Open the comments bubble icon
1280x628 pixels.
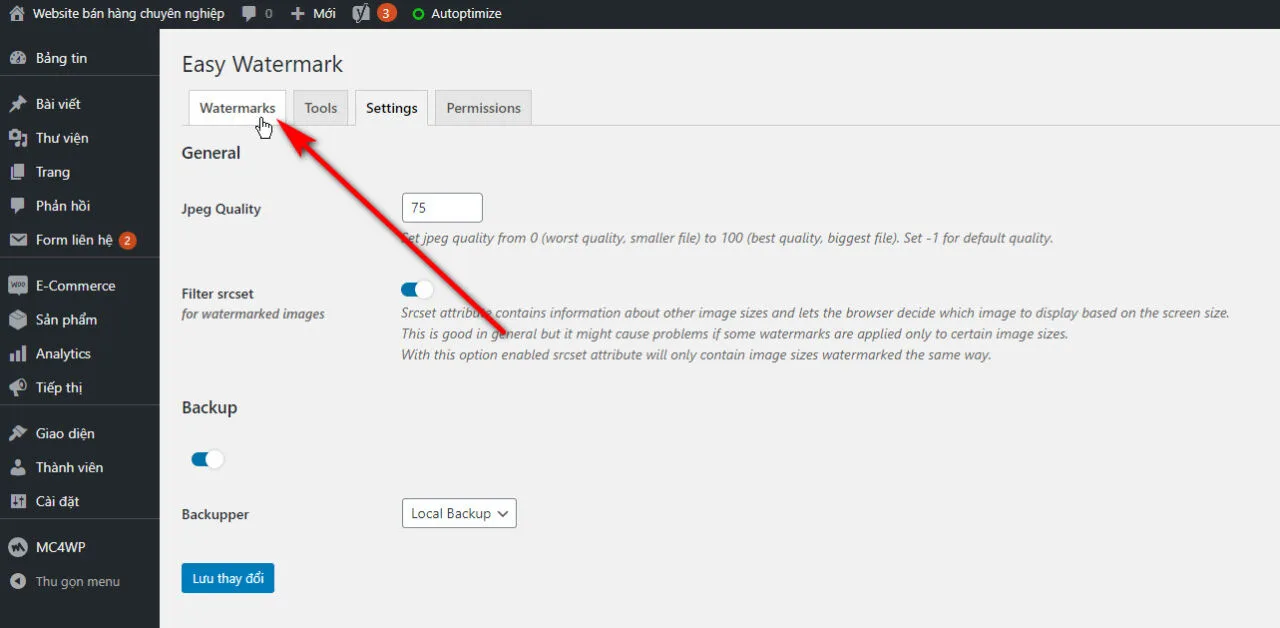pos(249,14)
